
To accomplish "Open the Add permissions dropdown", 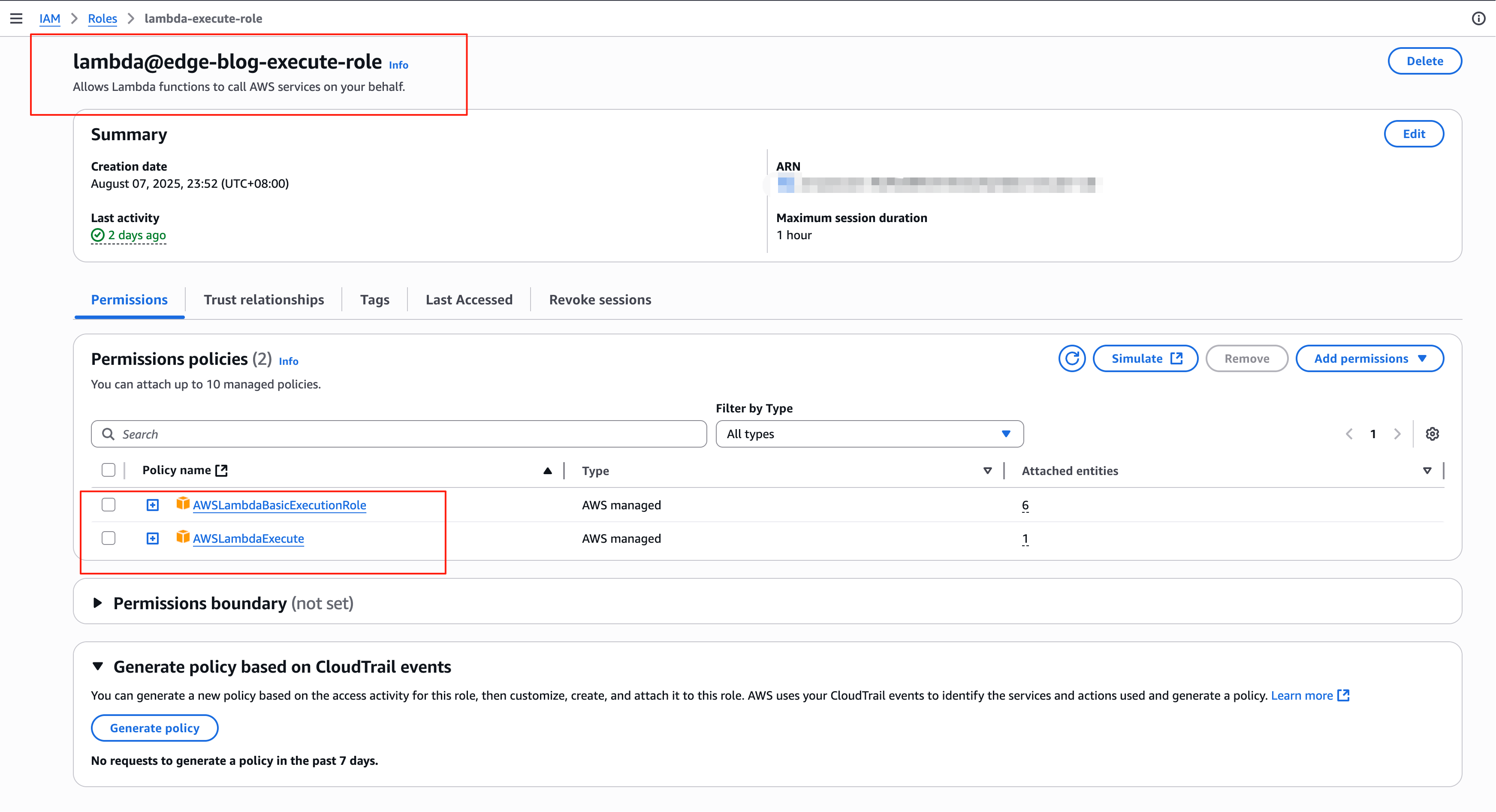I will tap(1369, 359).
